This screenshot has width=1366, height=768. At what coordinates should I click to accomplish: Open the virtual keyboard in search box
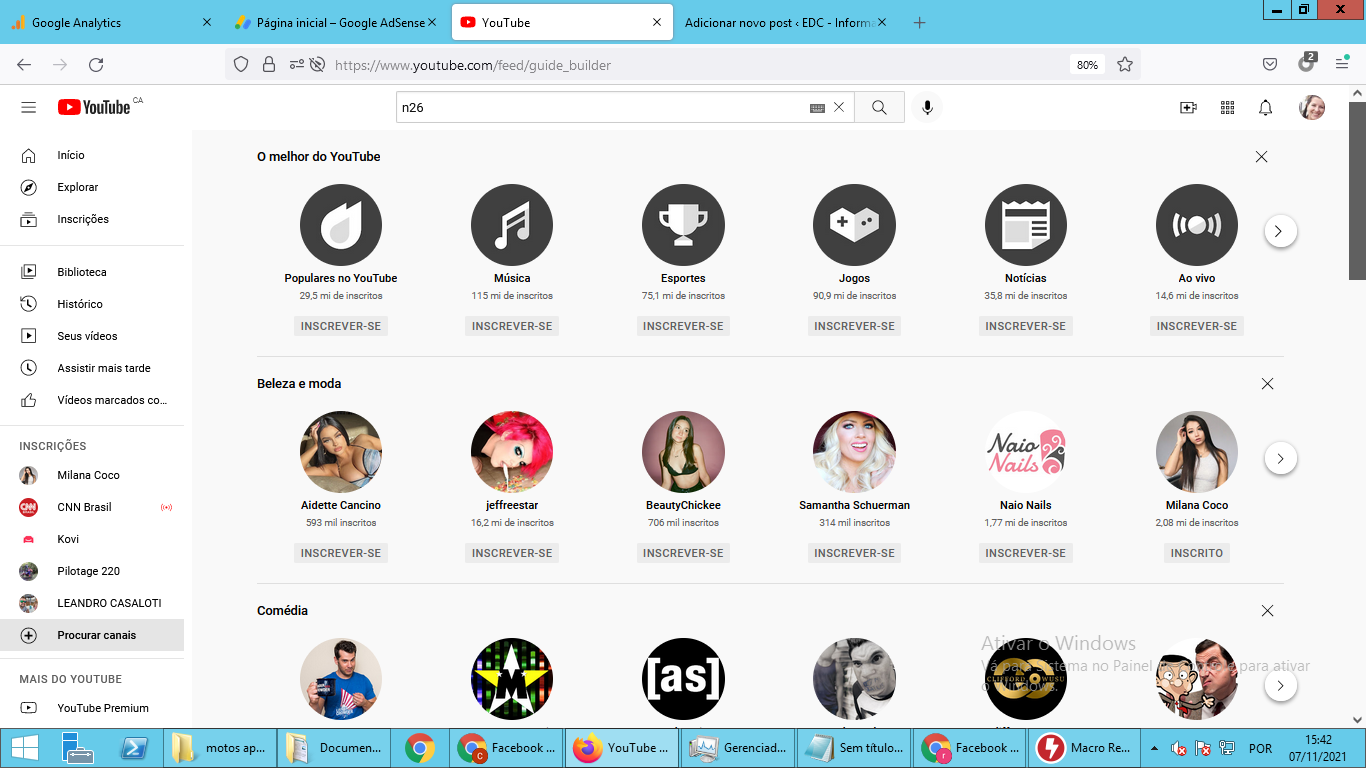pos(817,108)
